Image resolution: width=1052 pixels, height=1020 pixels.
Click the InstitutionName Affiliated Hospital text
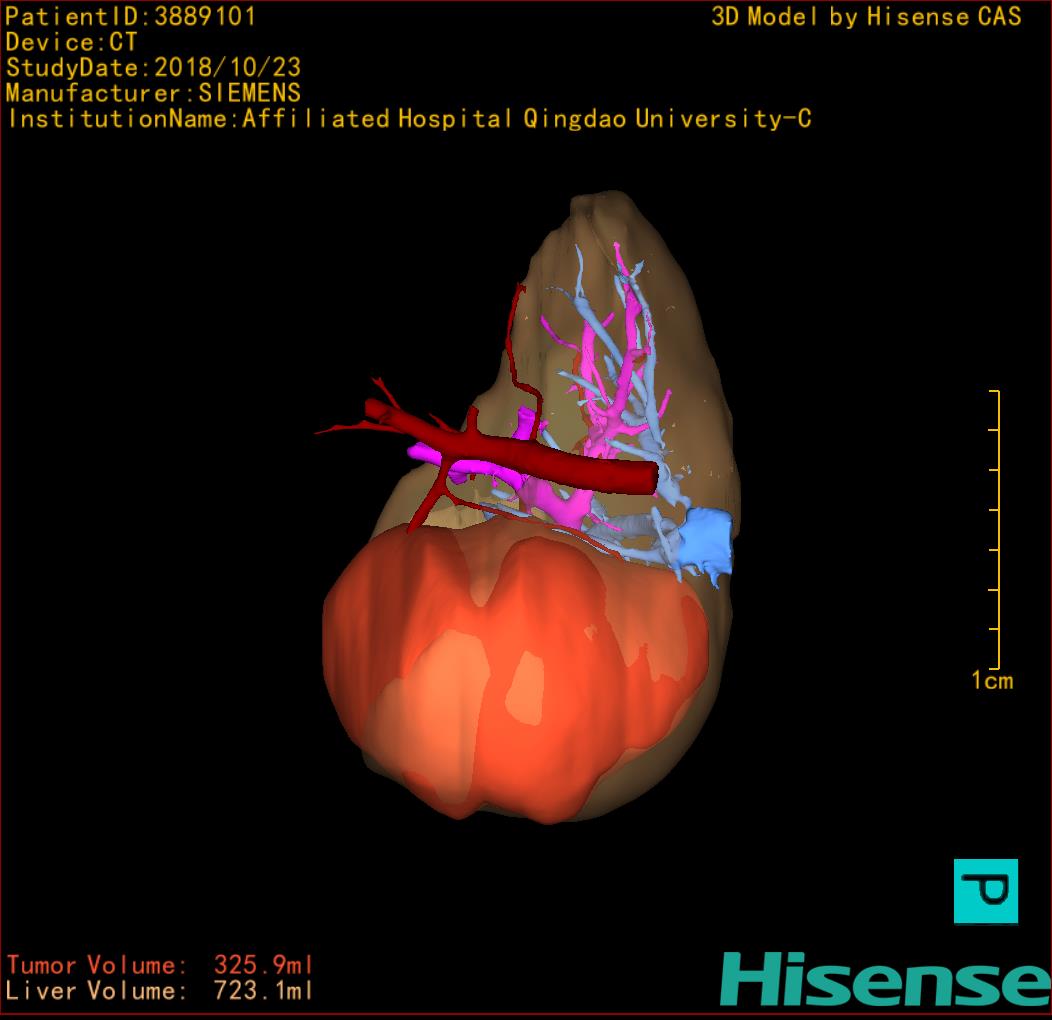[x=409, y=119]
